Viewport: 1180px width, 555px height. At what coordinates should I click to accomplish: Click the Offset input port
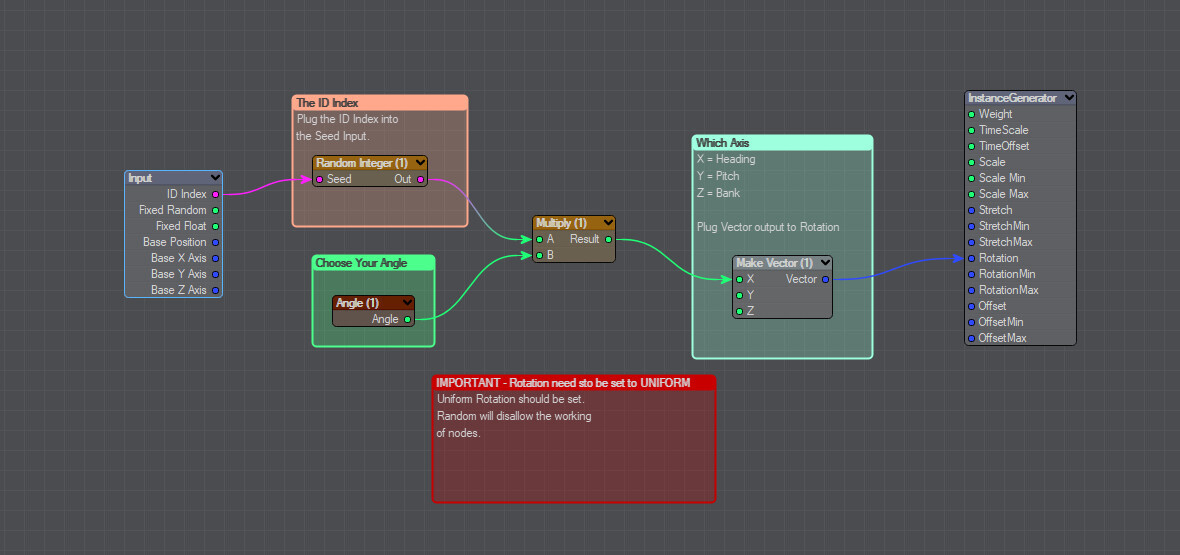pos(972,306)
